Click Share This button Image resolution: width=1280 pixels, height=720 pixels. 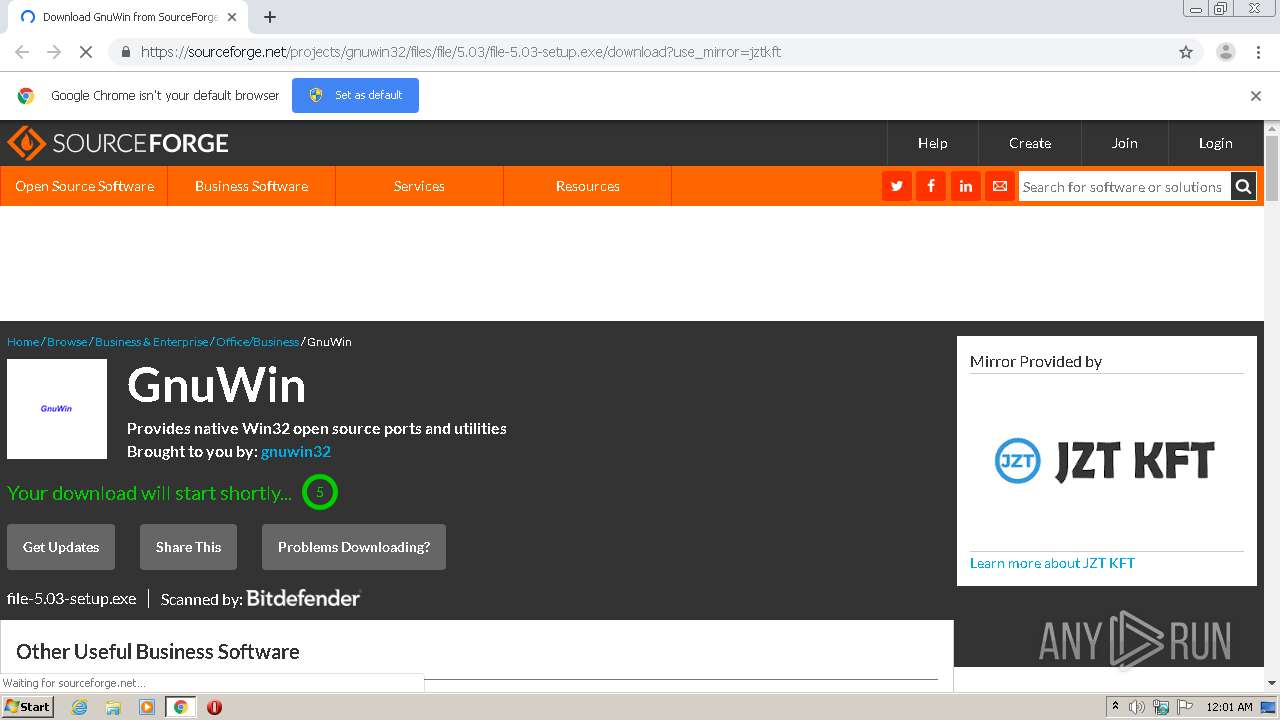coord(188,547)
